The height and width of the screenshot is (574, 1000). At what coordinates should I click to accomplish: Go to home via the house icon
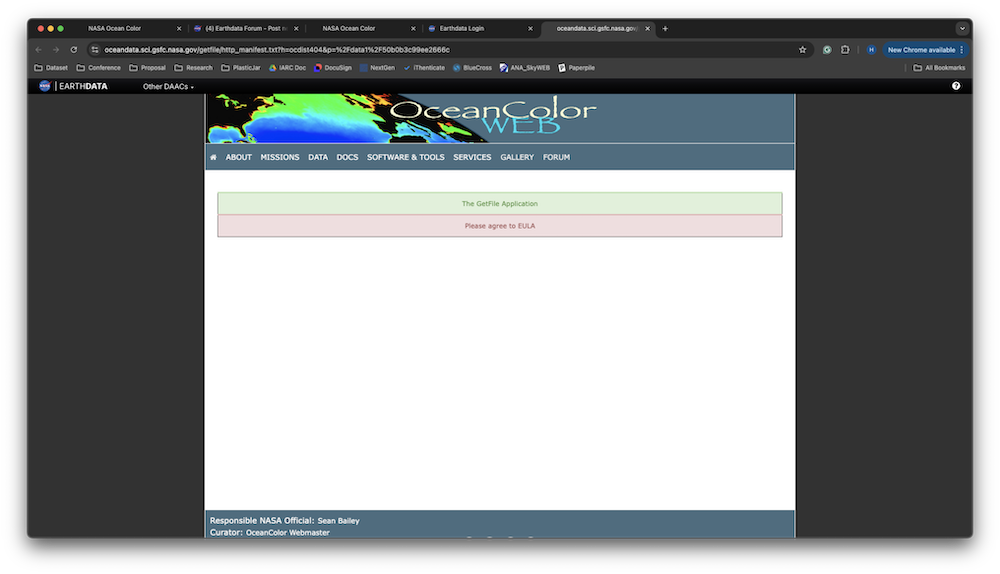pos(213,157)
